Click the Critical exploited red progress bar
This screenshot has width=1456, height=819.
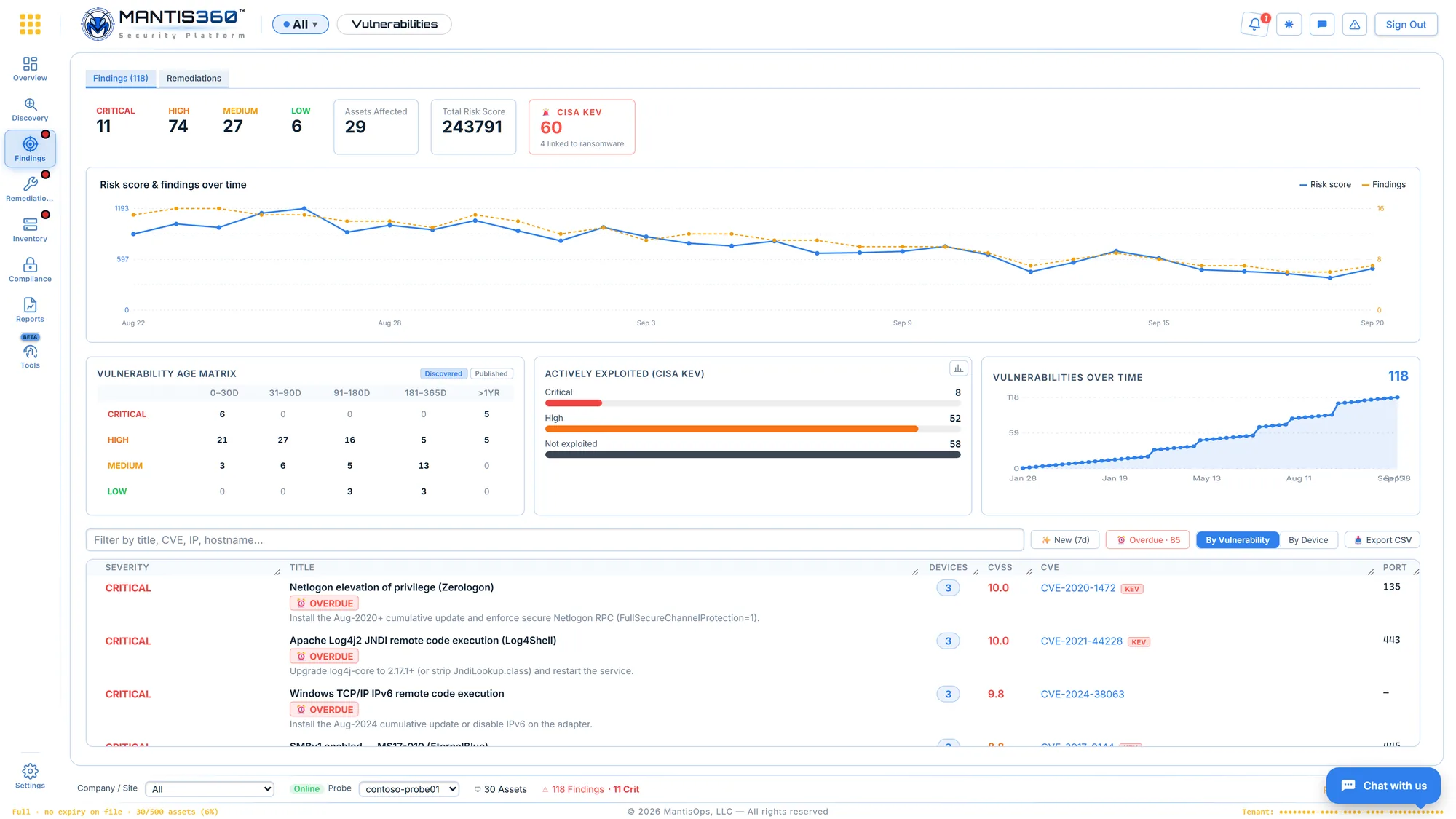[x=574, y=403]
